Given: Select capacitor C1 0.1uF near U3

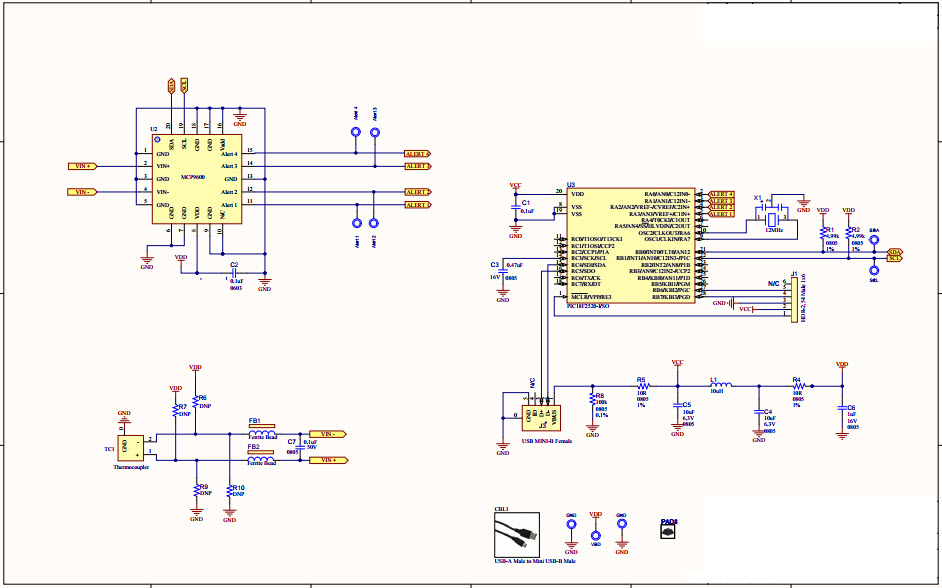Looking at the screenshot, I should point(518,208).
